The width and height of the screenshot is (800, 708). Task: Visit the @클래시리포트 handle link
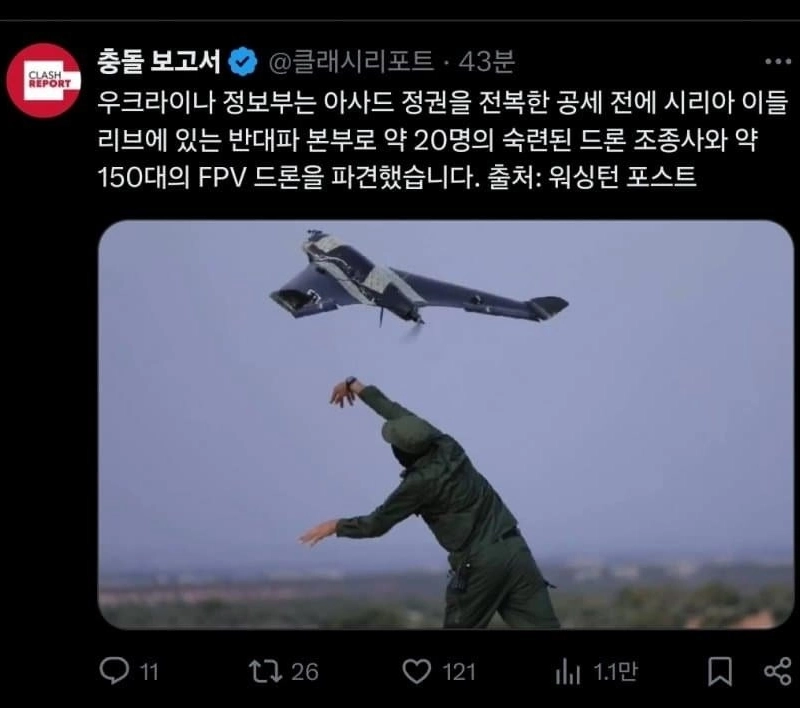[352, 62]
